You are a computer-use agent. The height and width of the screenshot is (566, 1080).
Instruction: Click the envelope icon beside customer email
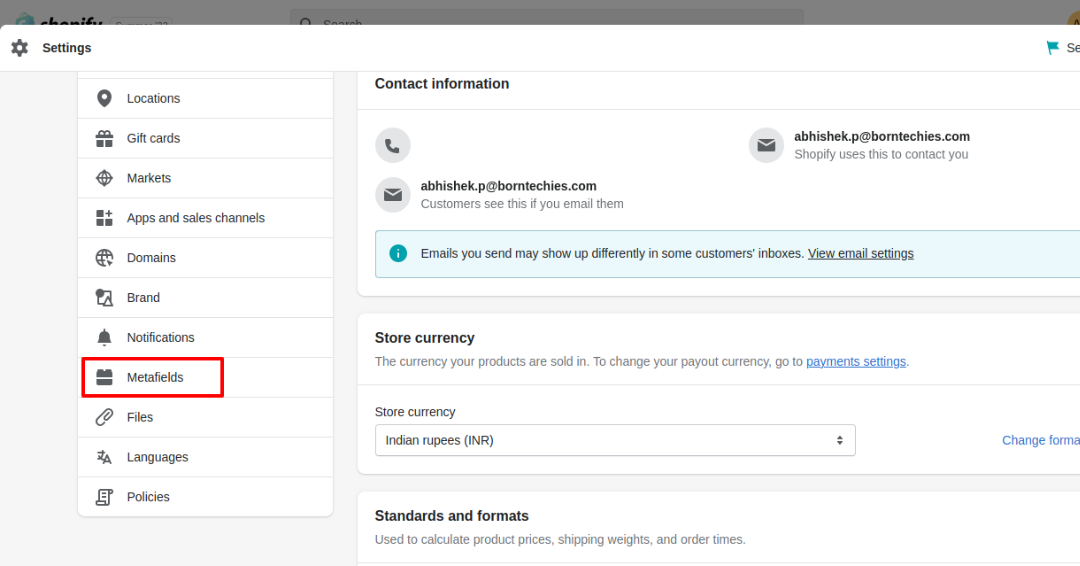pos(393,195)
